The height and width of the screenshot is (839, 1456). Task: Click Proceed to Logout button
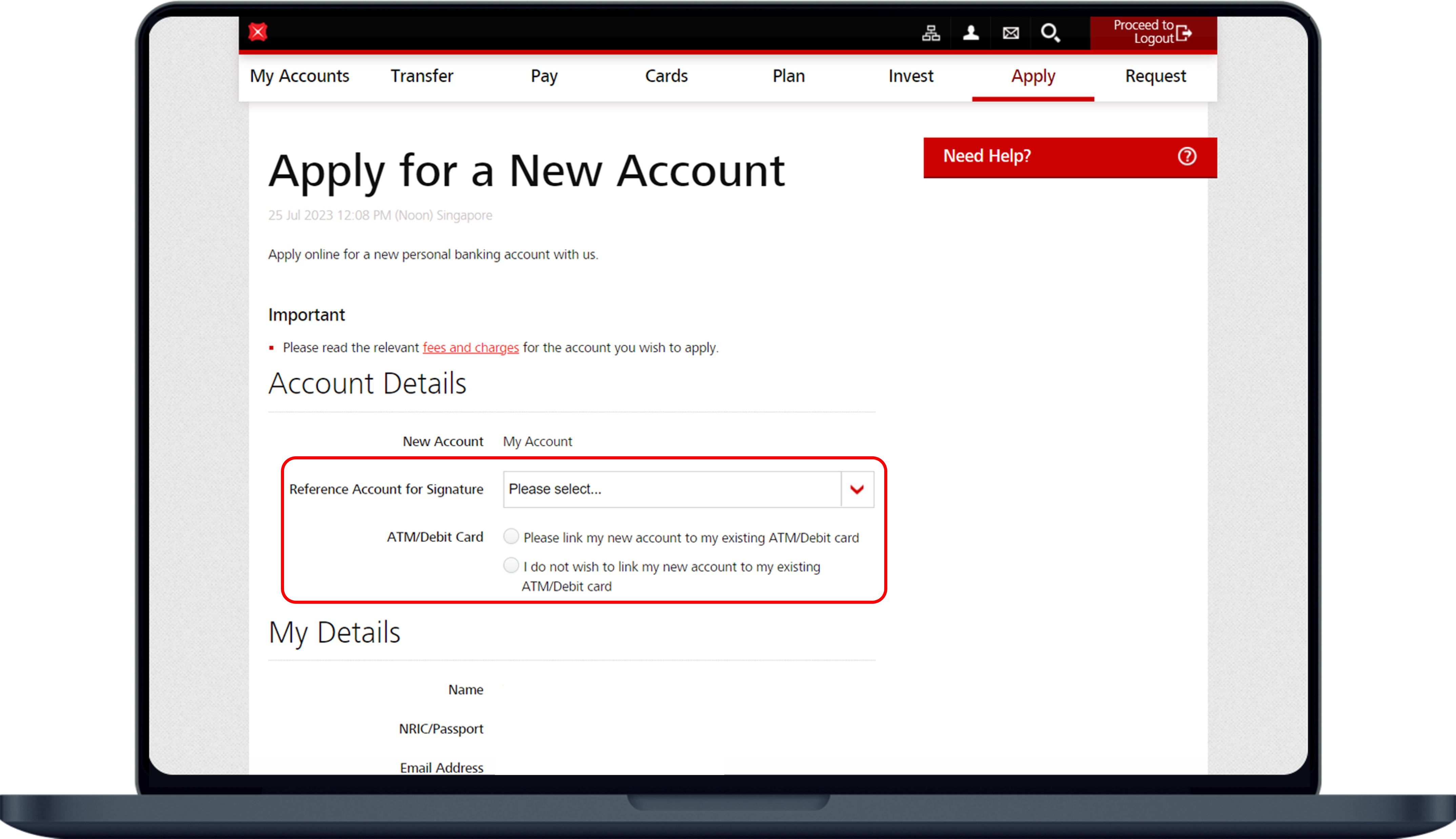(1143, 32)
